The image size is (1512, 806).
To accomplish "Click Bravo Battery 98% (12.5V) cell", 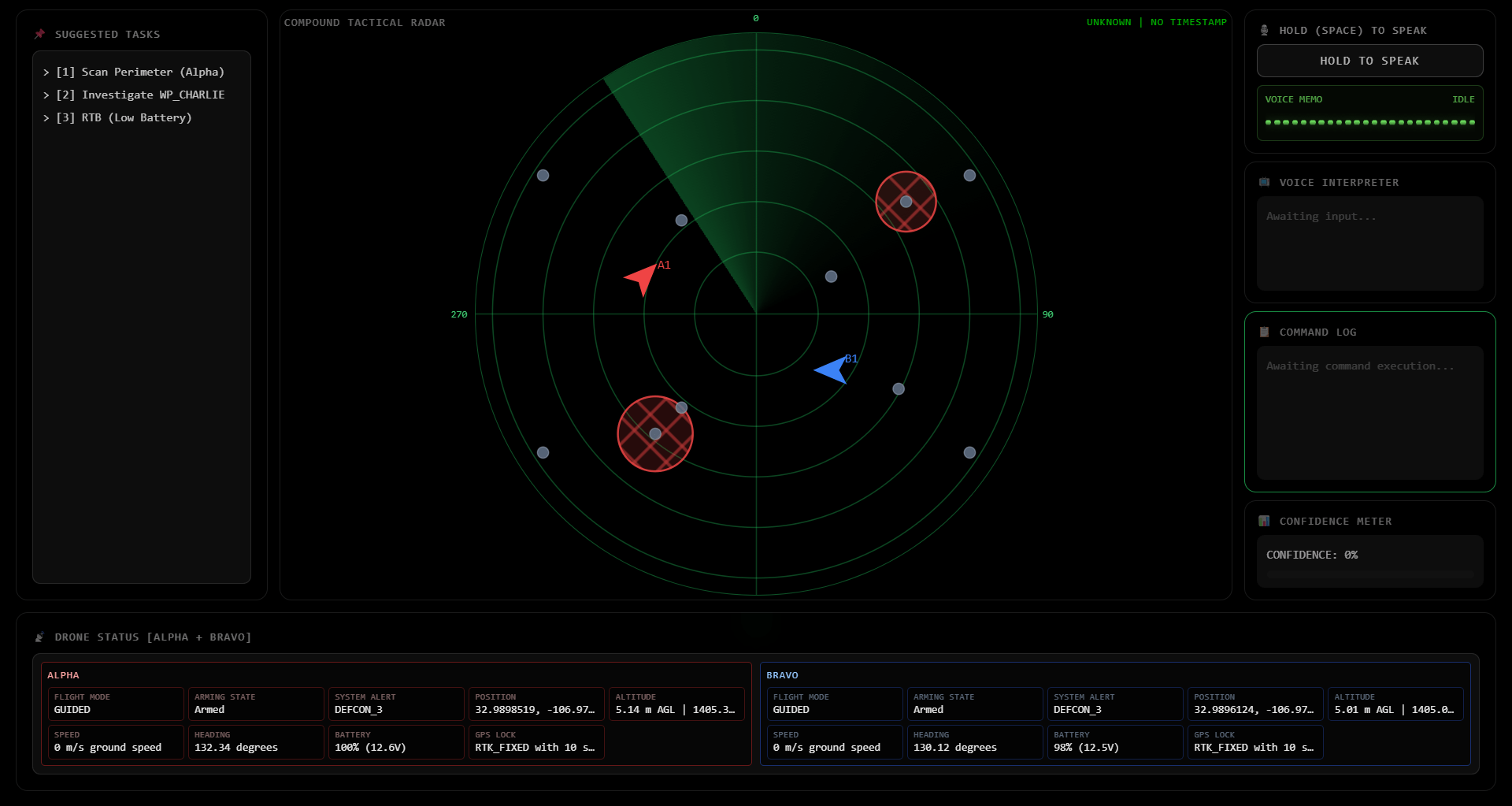I will (1115, 741).
